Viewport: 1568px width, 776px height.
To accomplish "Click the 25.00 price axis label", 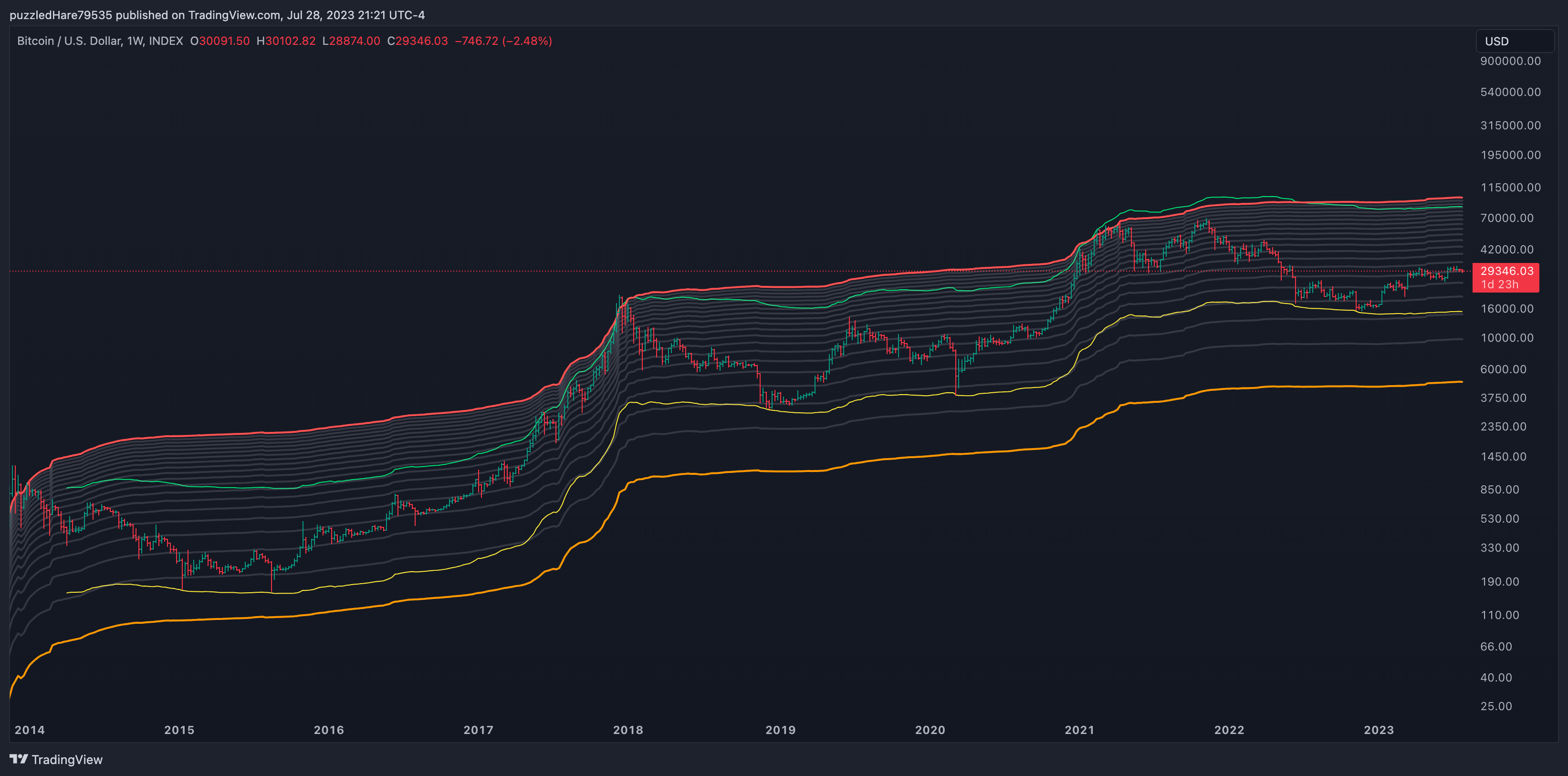I will pos(1496,706).
